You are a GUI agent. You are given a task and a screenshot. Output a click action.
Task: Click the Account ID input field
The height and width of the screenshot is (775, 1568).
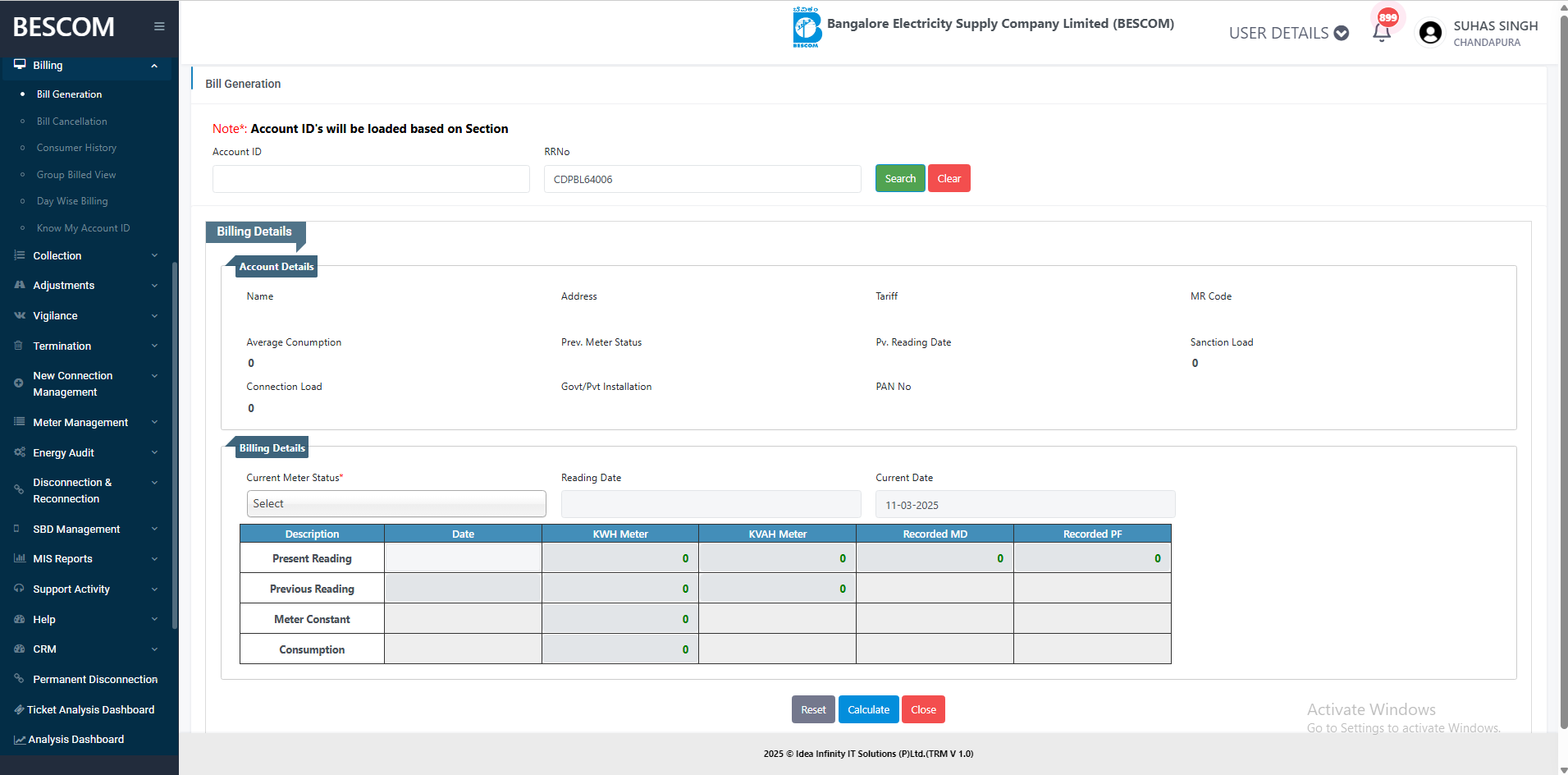pos(371,179)
